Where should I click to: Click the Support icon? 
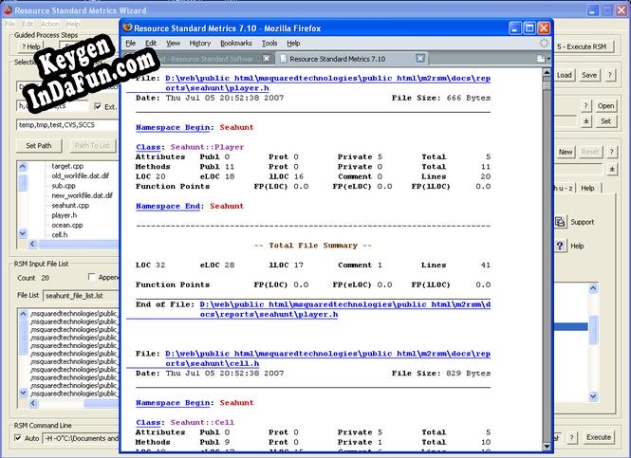click(560, 222)
